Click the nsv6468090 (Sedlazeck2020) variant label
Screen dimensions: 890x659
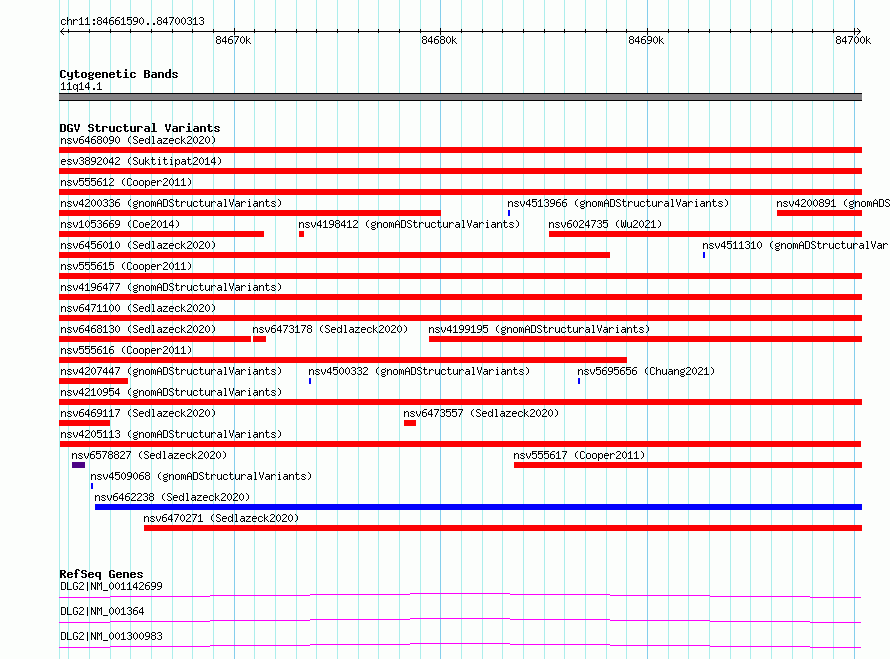(x=138, y=140)
